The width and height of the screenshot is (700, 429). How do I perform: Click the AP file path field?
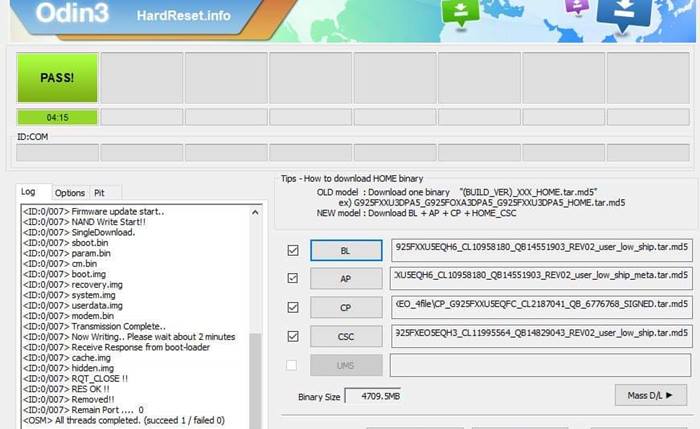[x=542, y=279]
